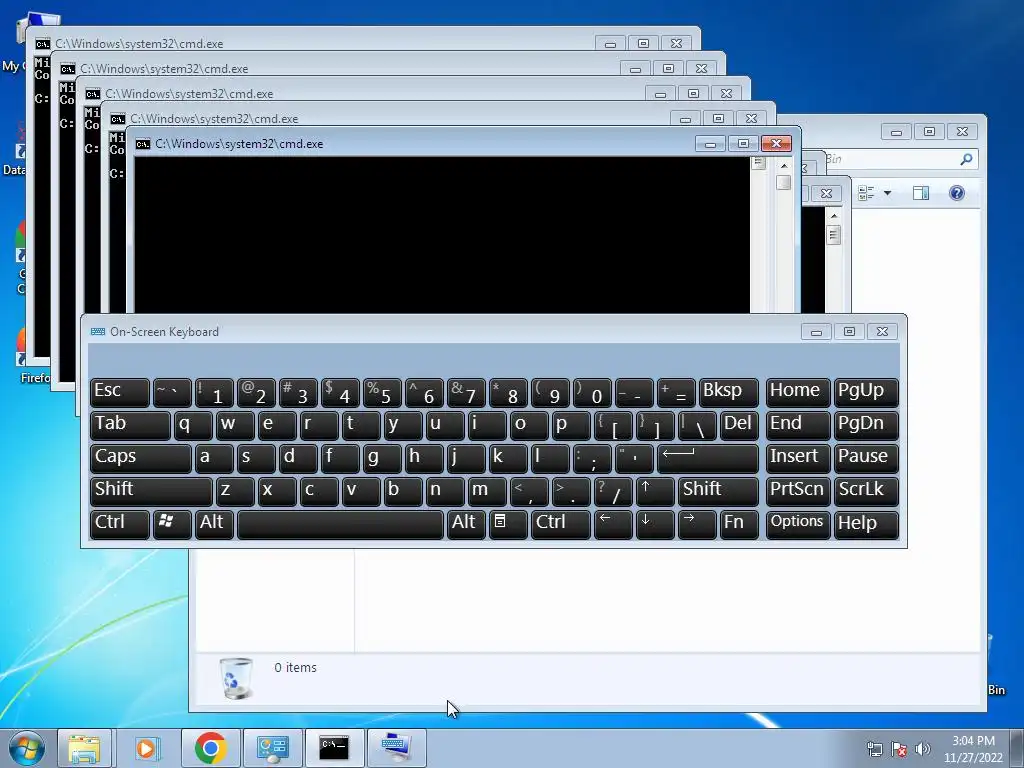Click the context menu key on keyboard
Image resolution: width=1024 pixels, height=768 pixels.
pyautogui.click(x=508, y=525)
